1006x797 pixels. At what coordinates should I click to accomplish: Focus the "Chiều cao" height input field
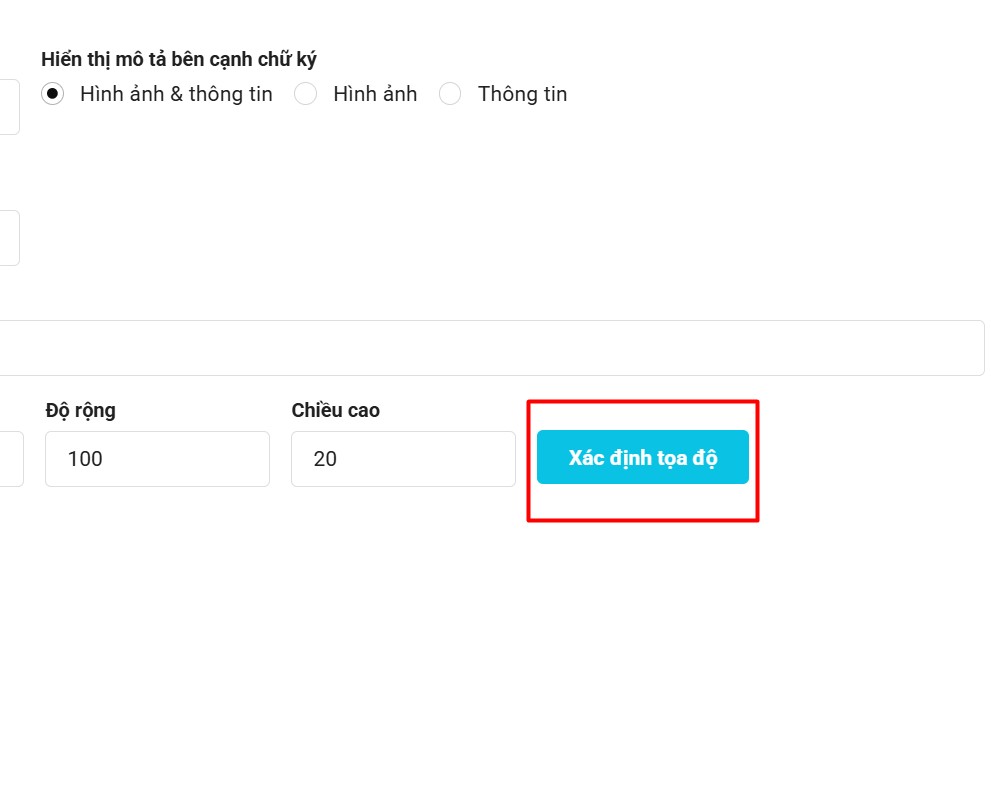[x=403, y=459]
